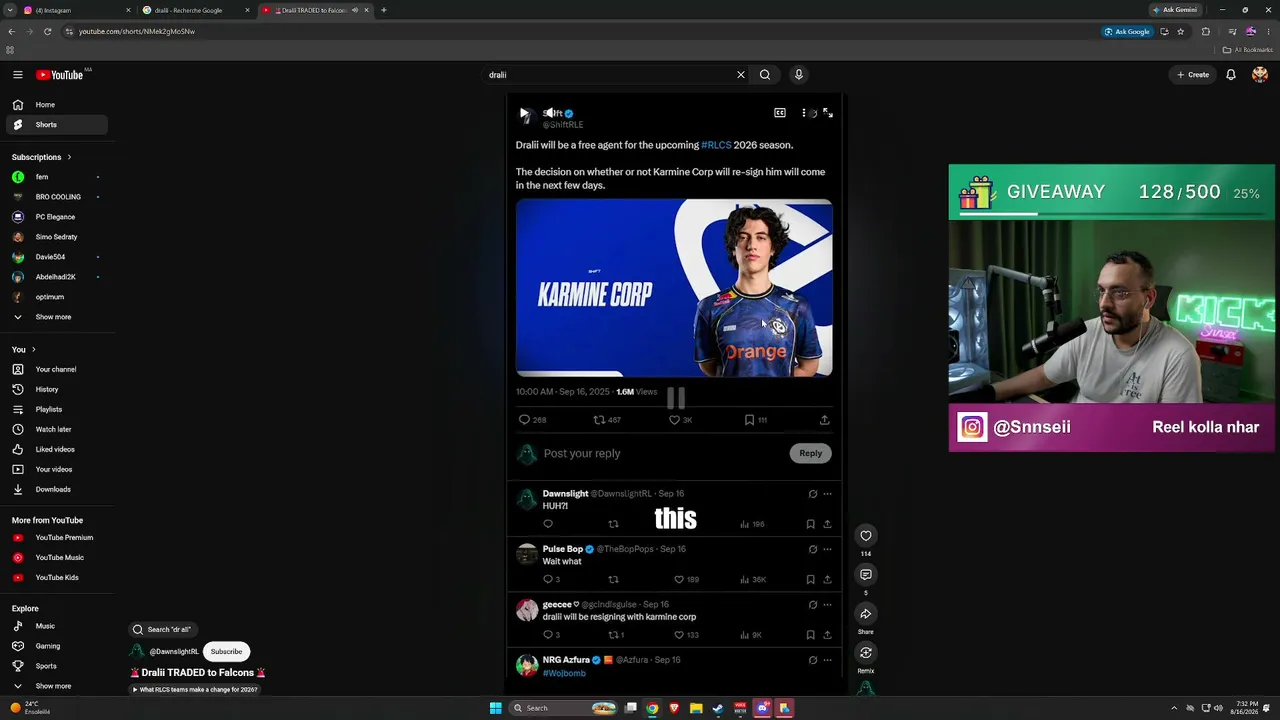Open Liked videos in the sidebar

click(x=56, y=450)
